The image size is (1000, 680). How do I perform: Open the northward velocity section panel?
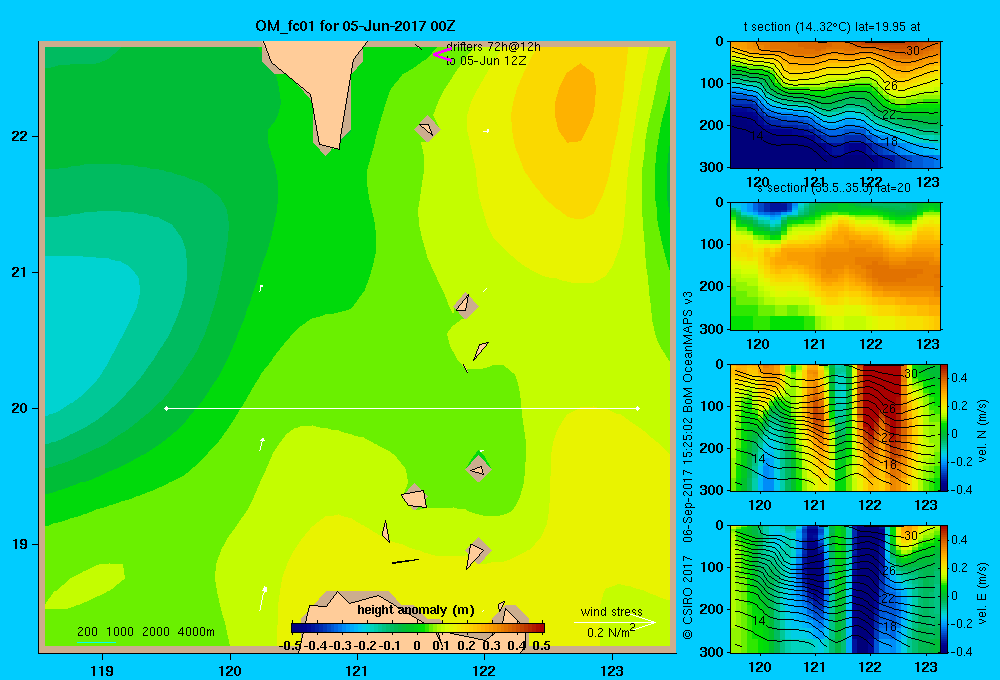point(835,427)
